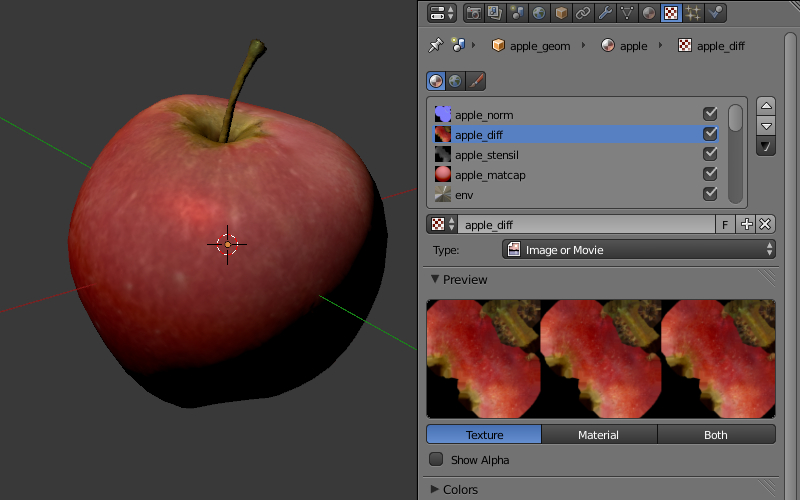Move texture slot down
Image resolution: width=800 pixels, height=500 pixels.
point(766,126)
